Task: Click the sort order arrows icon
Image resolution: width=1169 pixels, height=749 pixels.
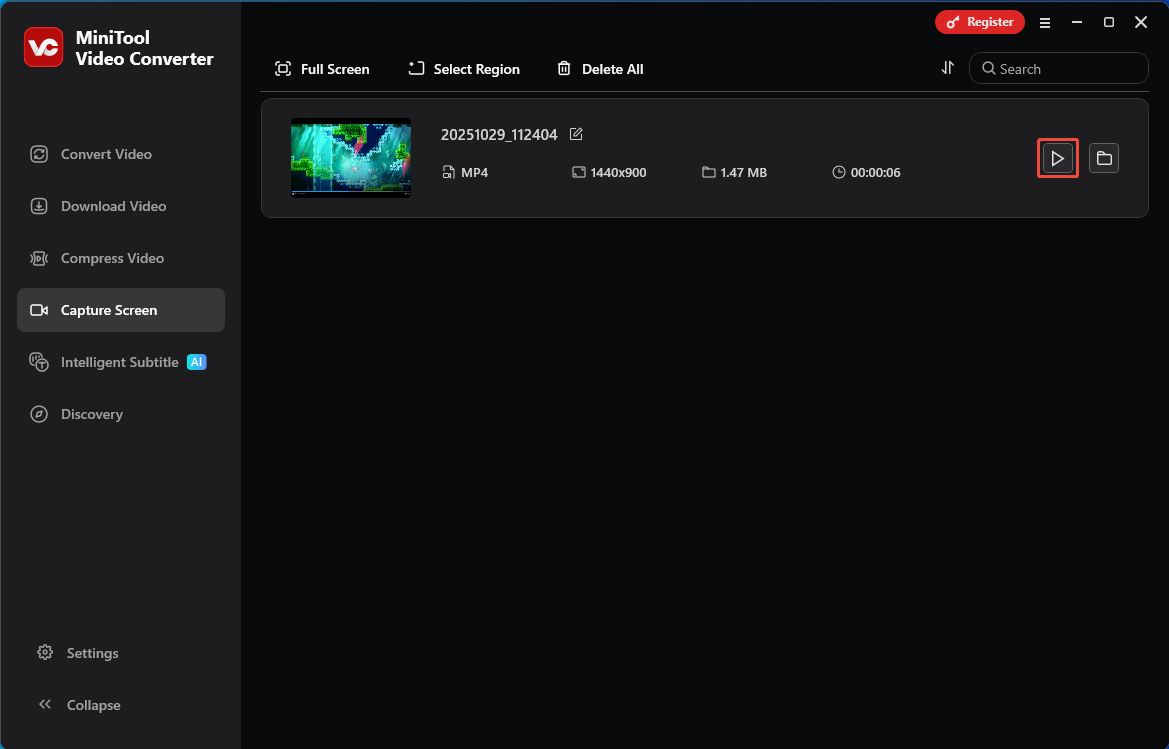Action: pyautogui.click(x=947, y=67)
